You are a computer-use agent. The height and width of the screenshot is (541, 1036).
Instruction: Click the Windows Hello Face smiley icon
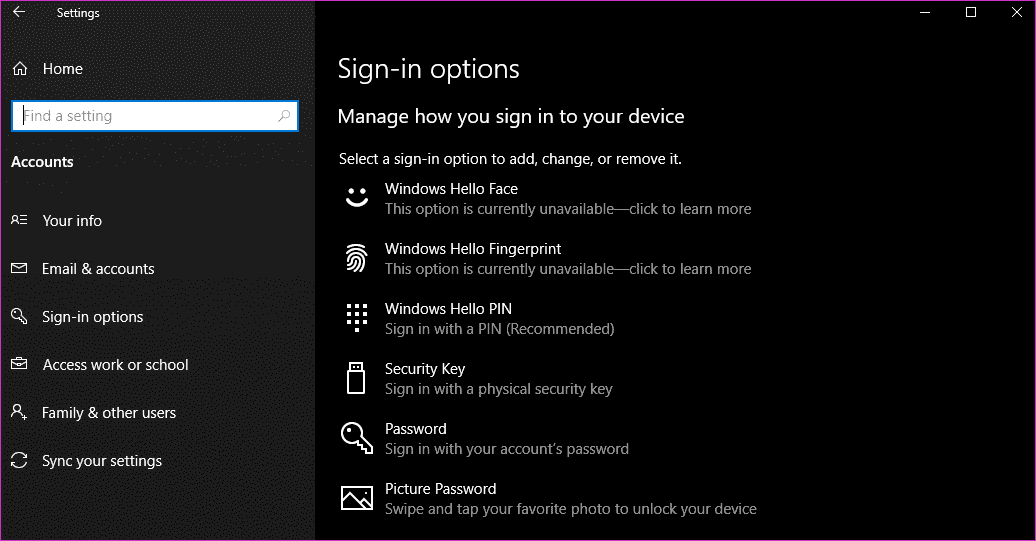tap(357, 197)
